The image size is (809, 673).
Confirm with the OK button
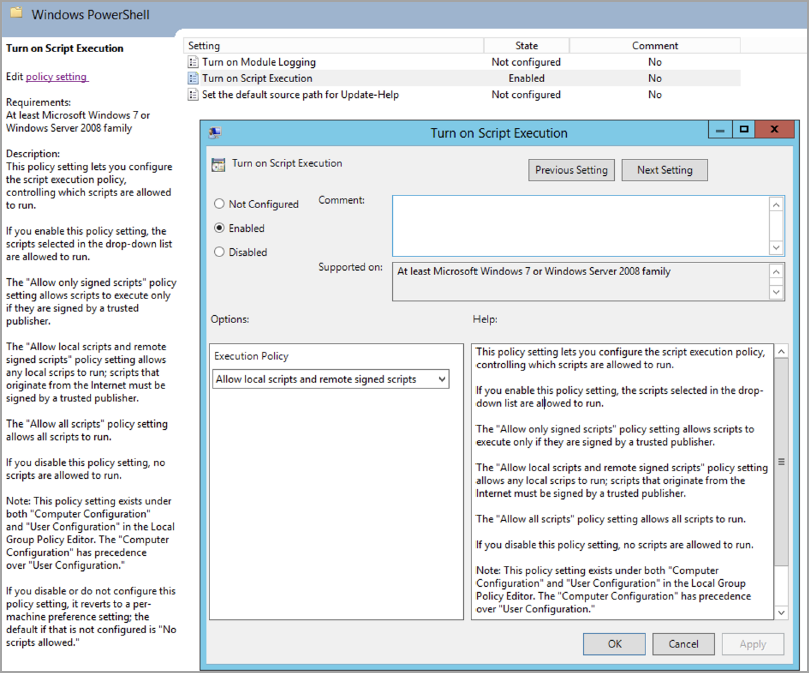pyautogui.click(x=614, y=644)
